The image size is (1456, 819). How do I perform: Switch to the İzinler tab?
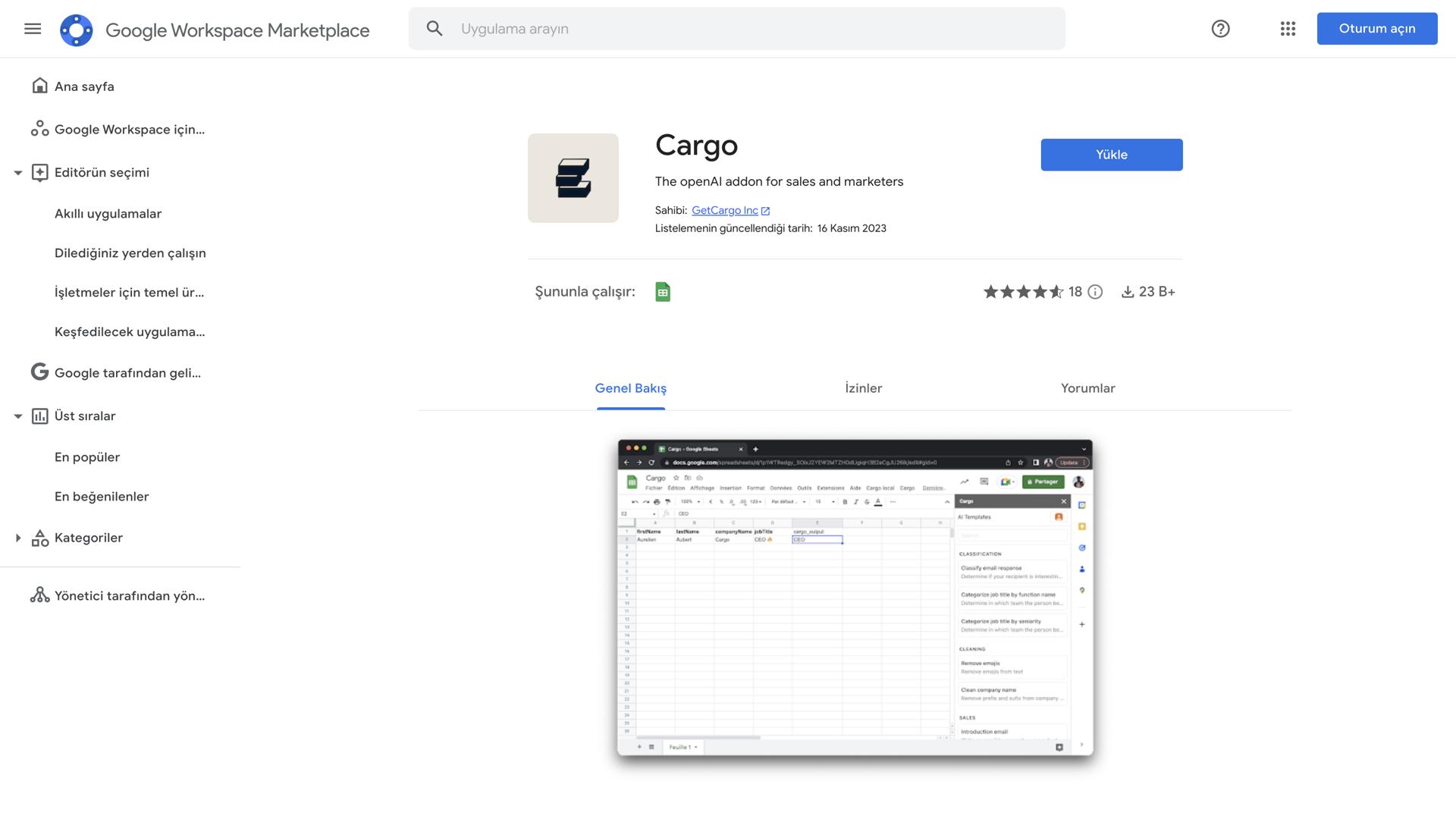[862, 388]
